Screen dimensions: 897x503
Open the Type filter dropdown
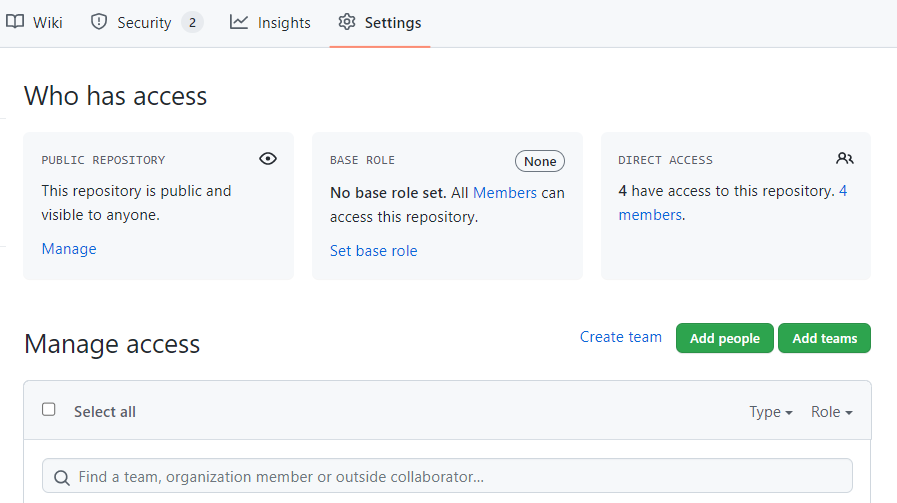(770, 412)
